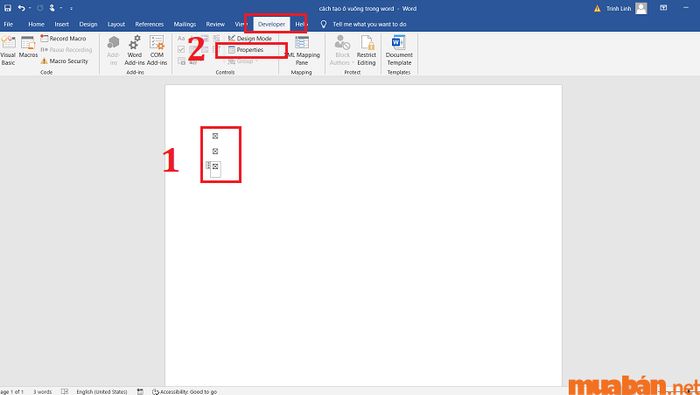Switch to the Home tab
This screenshot has height=395, width=700.
click(36, 24)
